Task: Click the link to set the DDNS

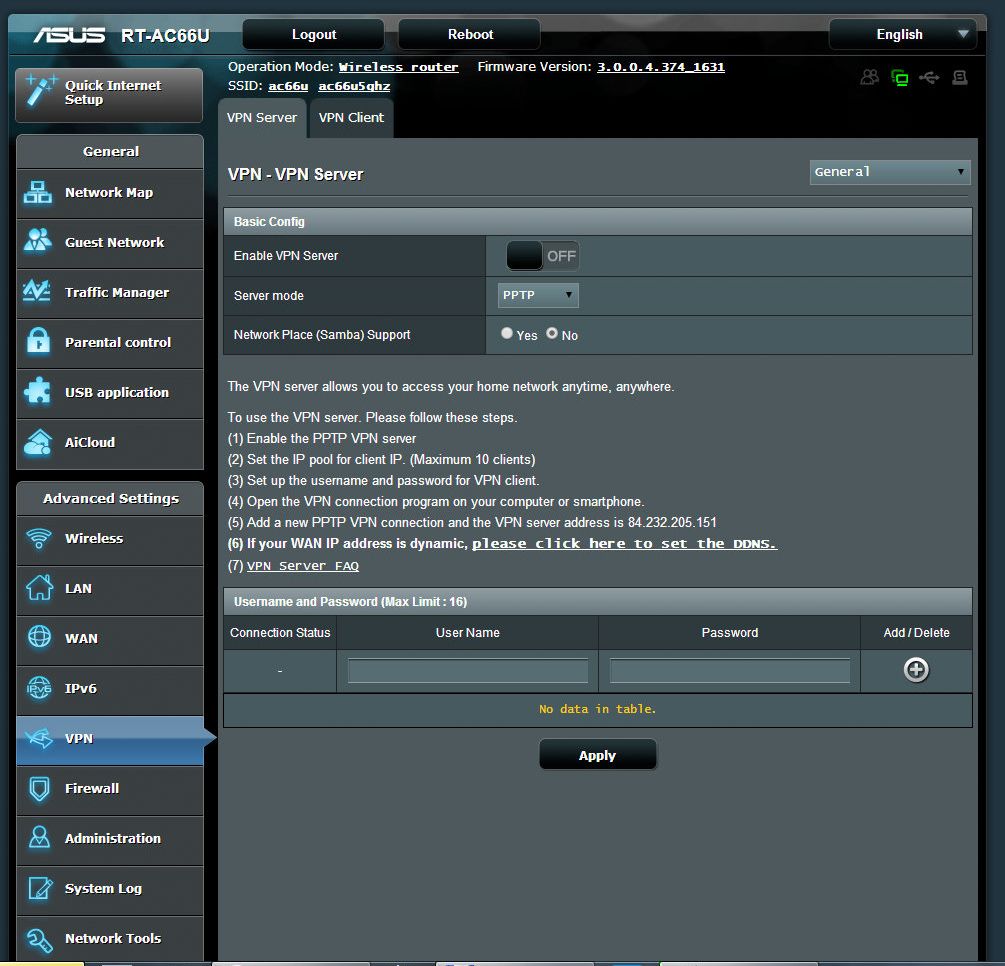Action: (x=625, y=544)
